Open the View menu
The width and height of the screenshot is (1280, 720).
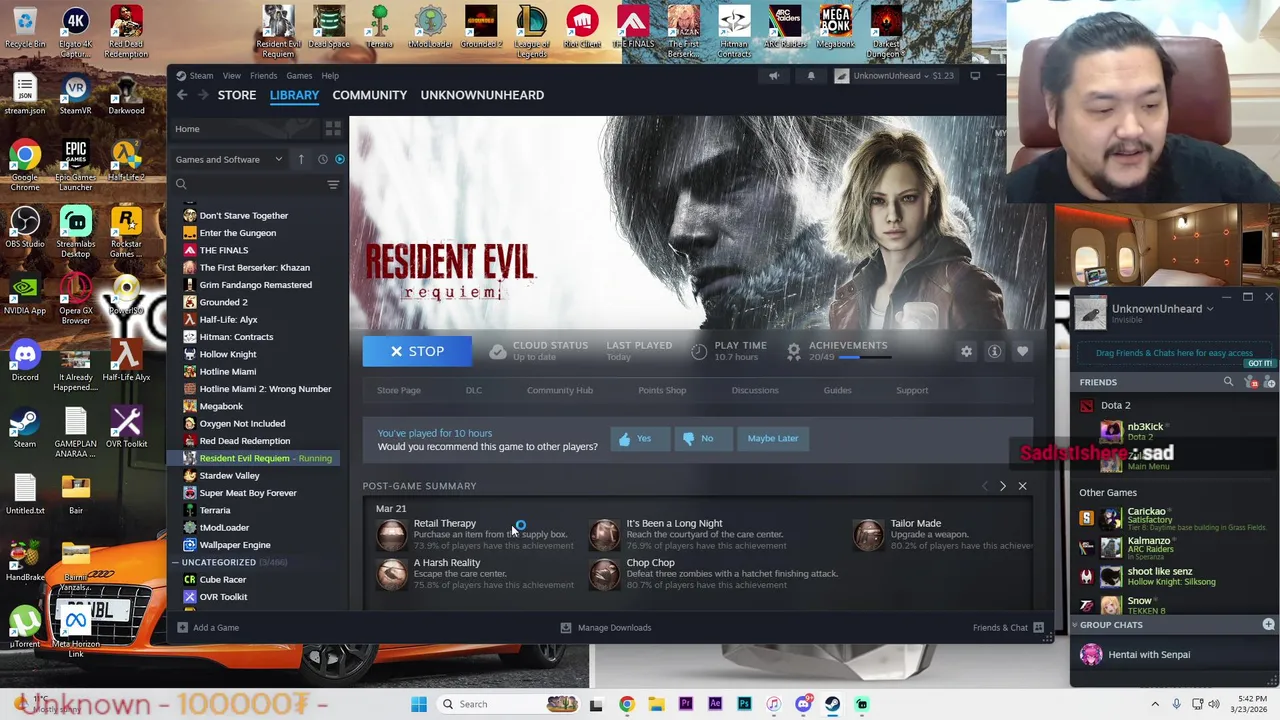(231, 76)
